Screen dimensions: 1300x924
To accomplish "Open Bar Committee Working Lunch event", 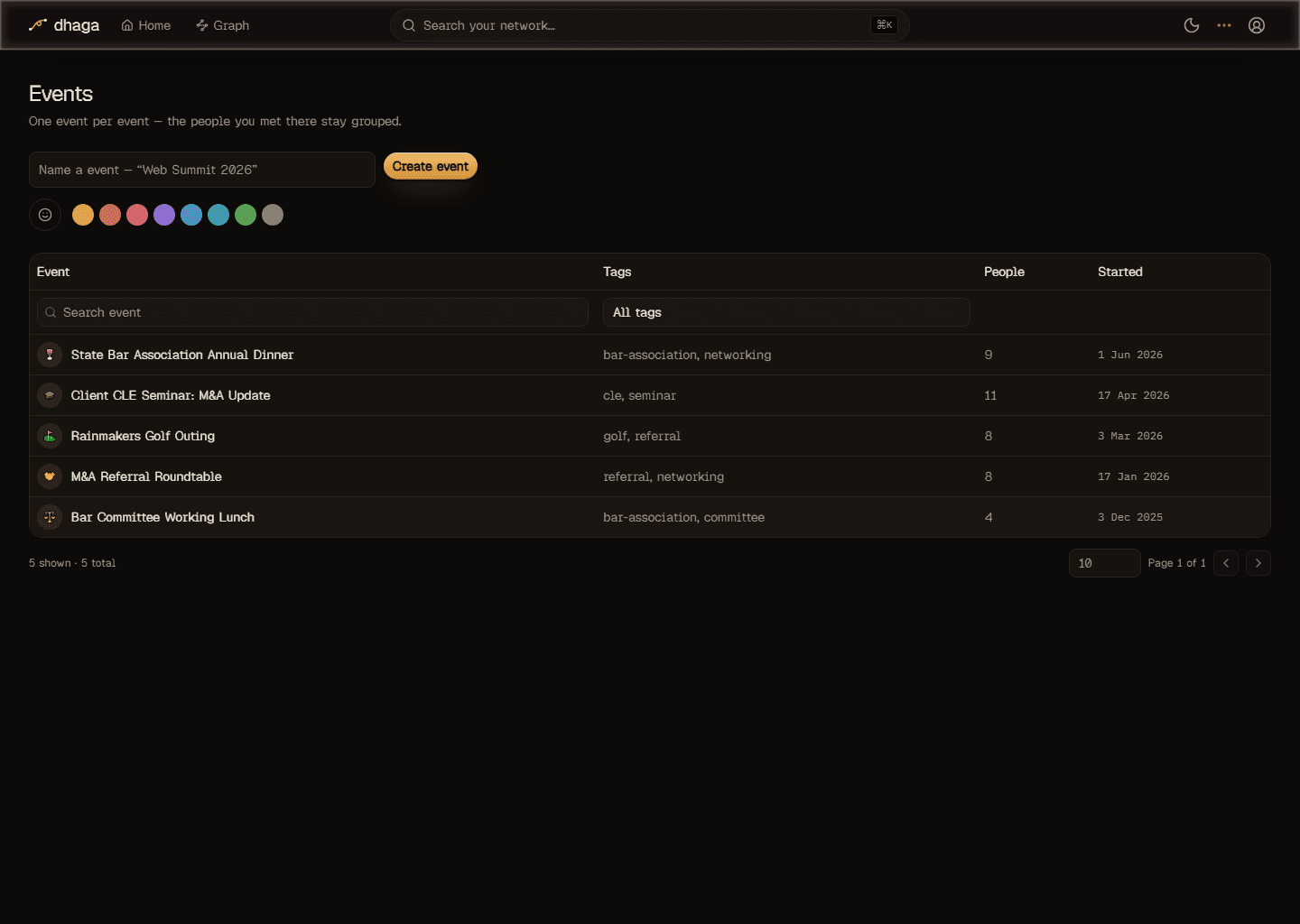I will tap(162, 517).
